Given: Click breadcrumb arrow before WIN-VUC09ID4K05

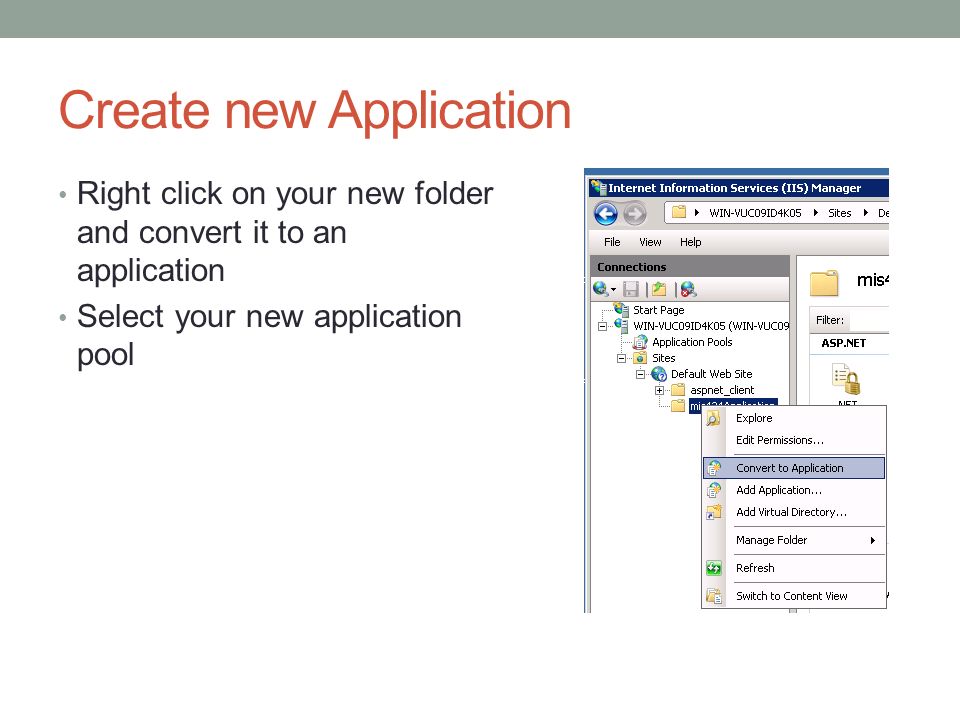Looking at the screenshot, I should (x=697, y=213).
